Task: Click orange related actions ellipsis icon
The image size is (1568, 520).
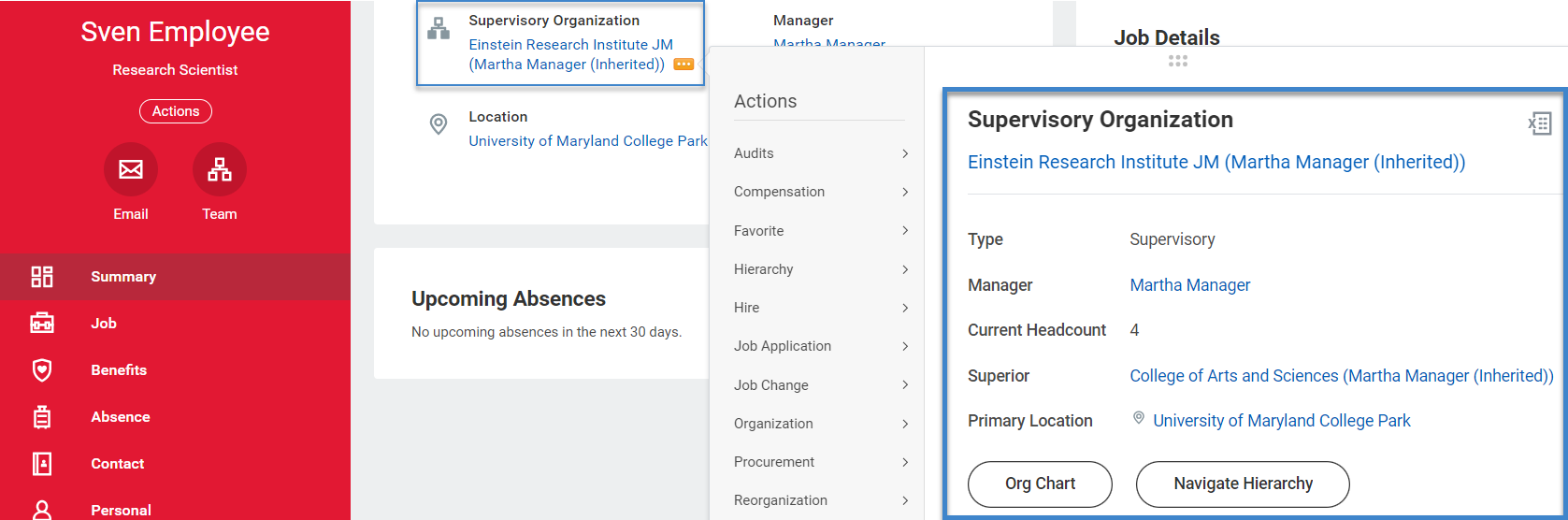Action: pos(683,65)
